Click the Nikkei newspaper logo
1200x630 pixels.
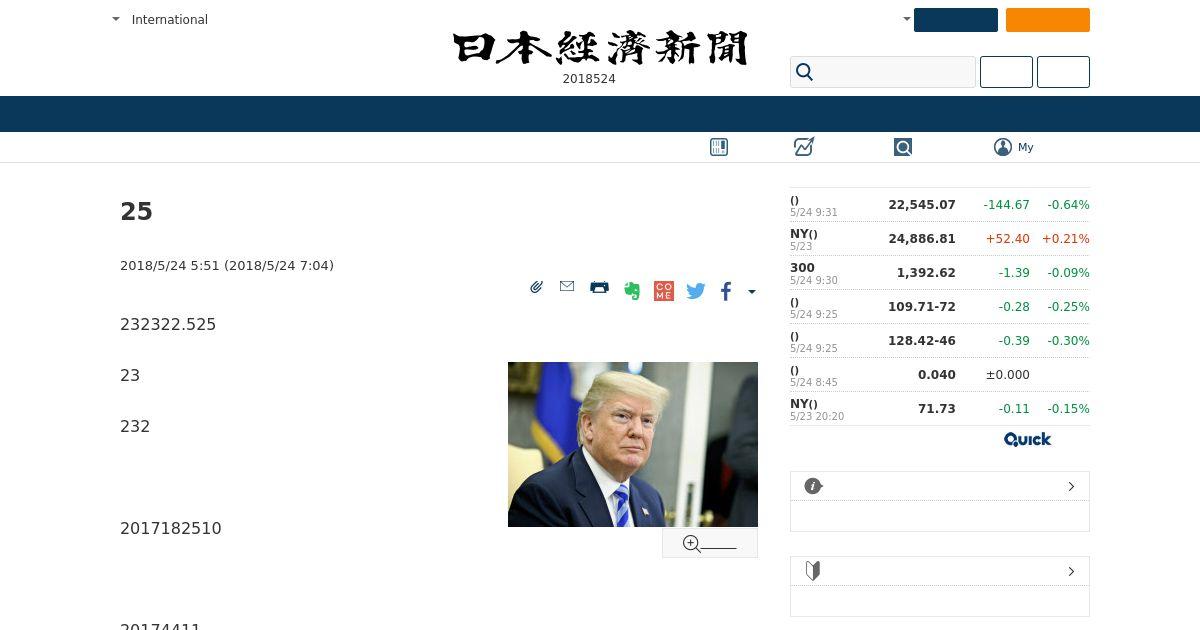coord(600,48)
